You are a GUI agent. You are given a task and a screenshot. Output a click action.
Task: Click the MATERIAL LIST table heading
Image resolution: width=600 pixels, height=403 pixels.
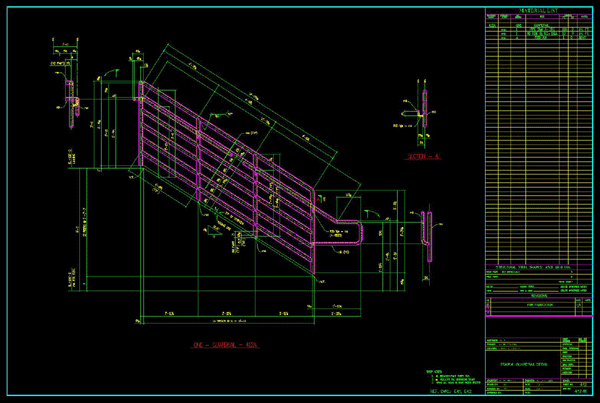(x=539, y=10)
